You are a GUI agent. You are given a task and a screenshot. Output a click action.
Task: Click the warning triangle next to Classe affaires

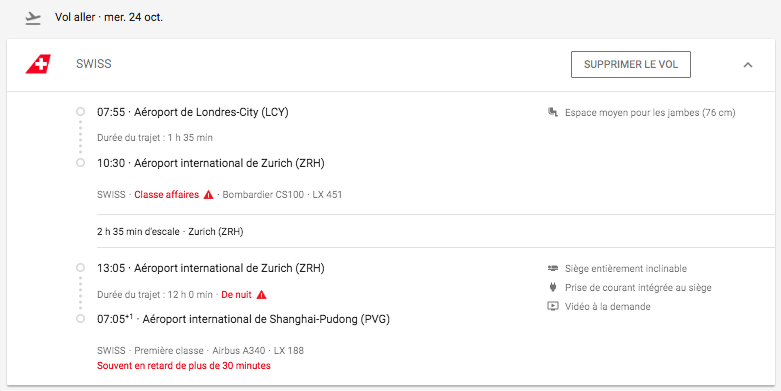pos(209,195)
